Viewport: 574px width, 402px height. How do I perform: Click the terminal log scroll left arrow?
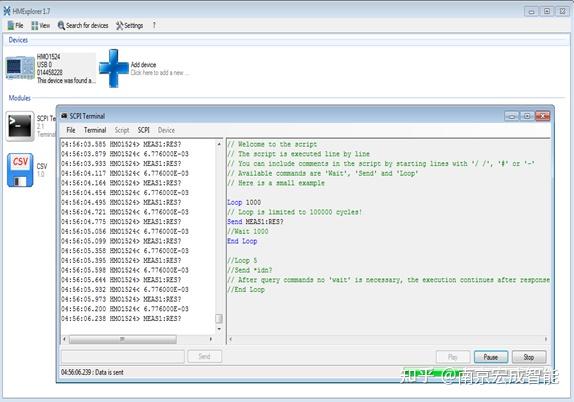click(64, 339)
